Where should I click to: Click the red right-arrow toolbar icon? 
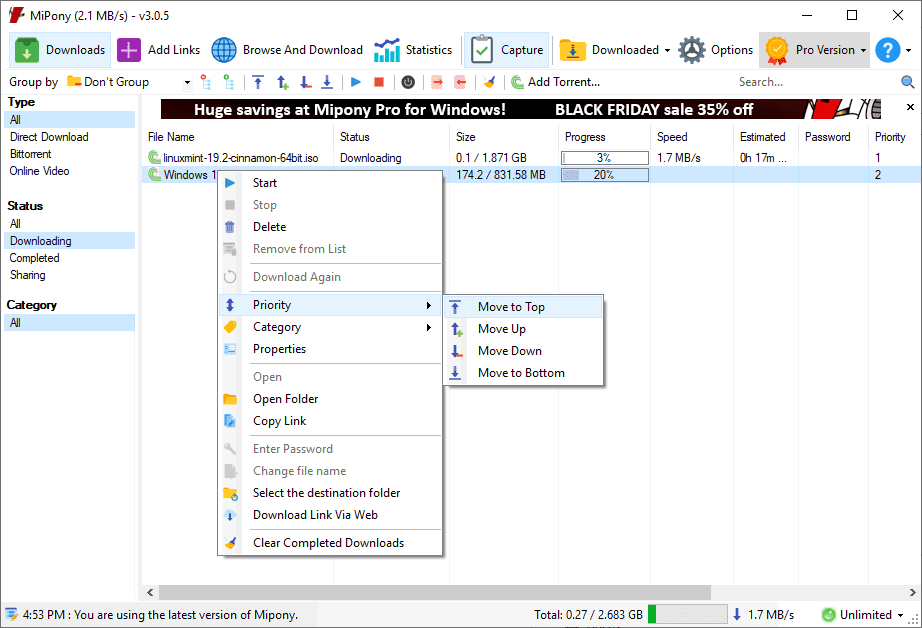[437, 82]
